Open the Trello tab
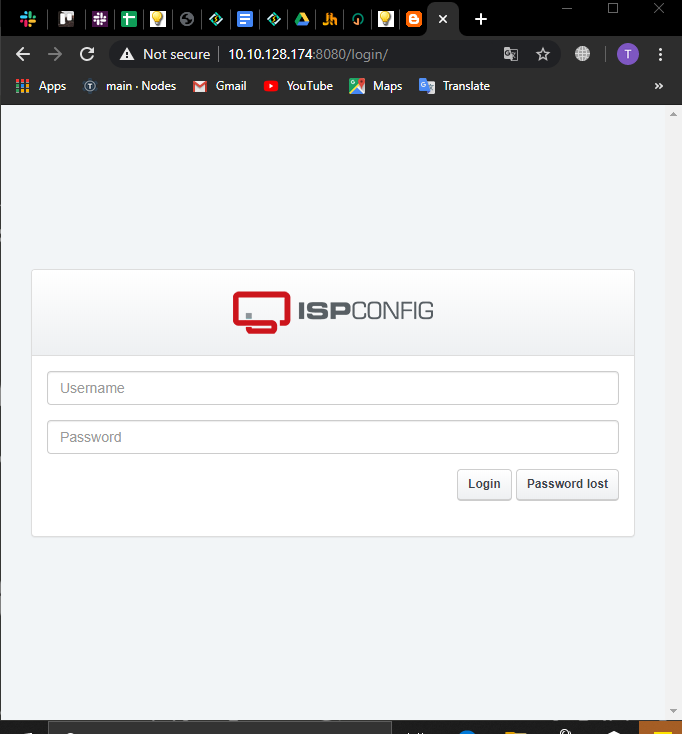Viewport: 682px width, 734px height. click(66, 19)
